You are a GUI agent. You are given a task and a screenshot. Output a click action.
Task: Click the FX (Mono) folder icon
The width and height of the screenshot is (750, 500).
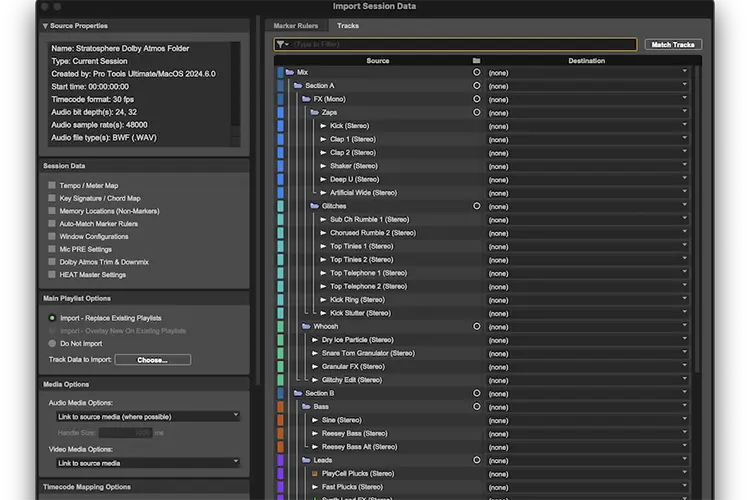point(306,99)
